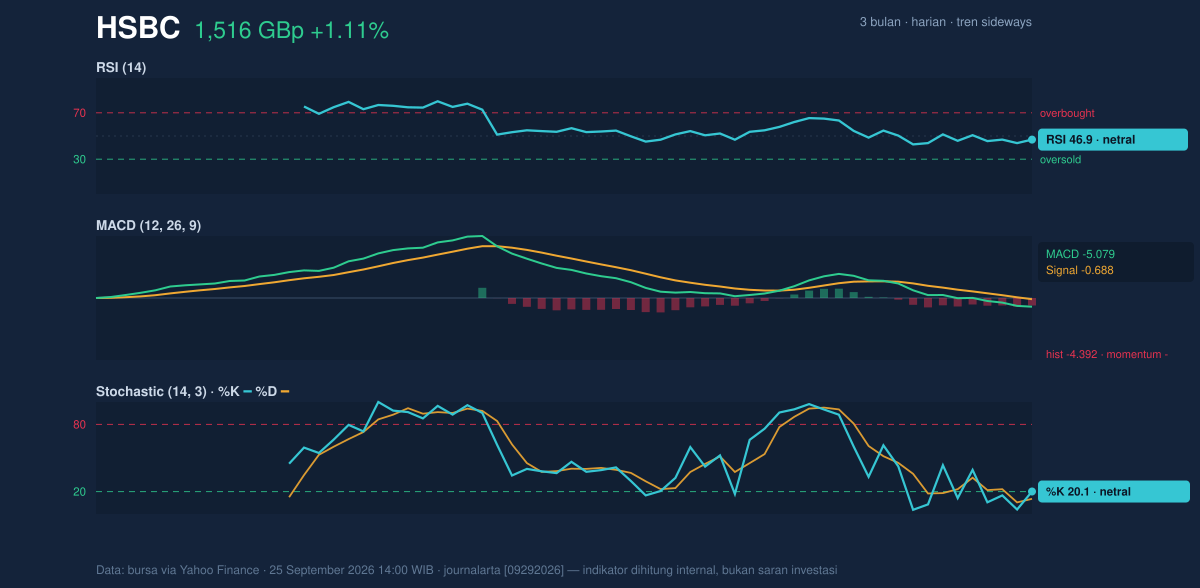Screen dimensions: 1200x588
Task: Click the Stochastic 80 axis label
Action: pos(79,425)
